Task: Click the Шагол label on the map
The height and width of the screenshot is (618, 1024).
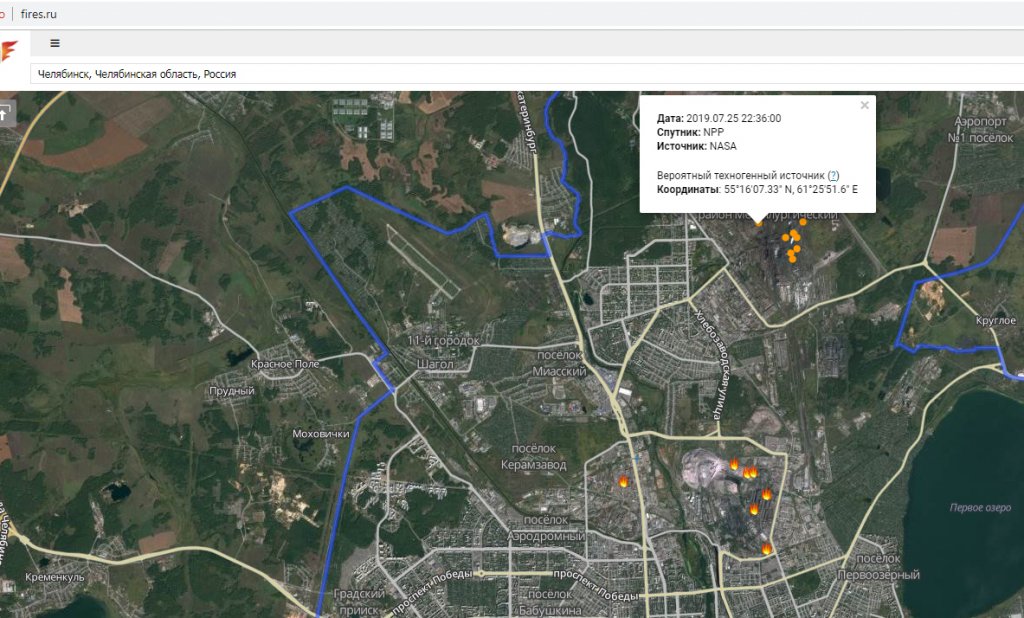Action: pyautogui.click(x=434, y=364)
